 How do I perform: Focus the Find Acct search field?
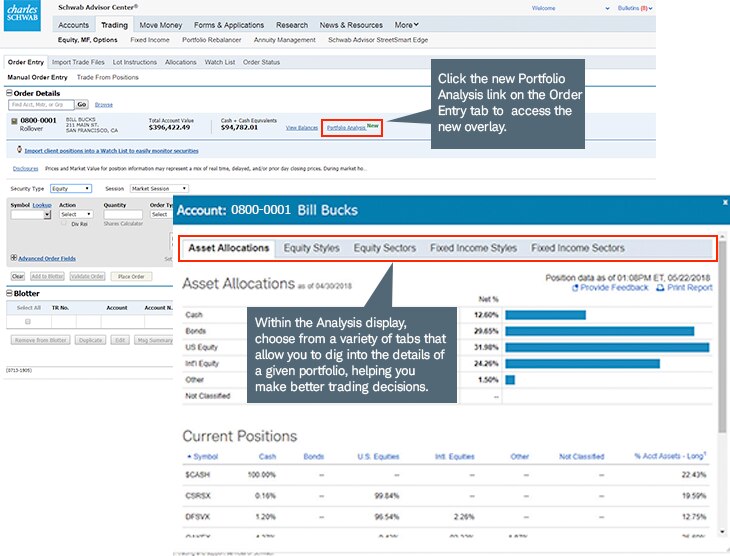[41, 104]
